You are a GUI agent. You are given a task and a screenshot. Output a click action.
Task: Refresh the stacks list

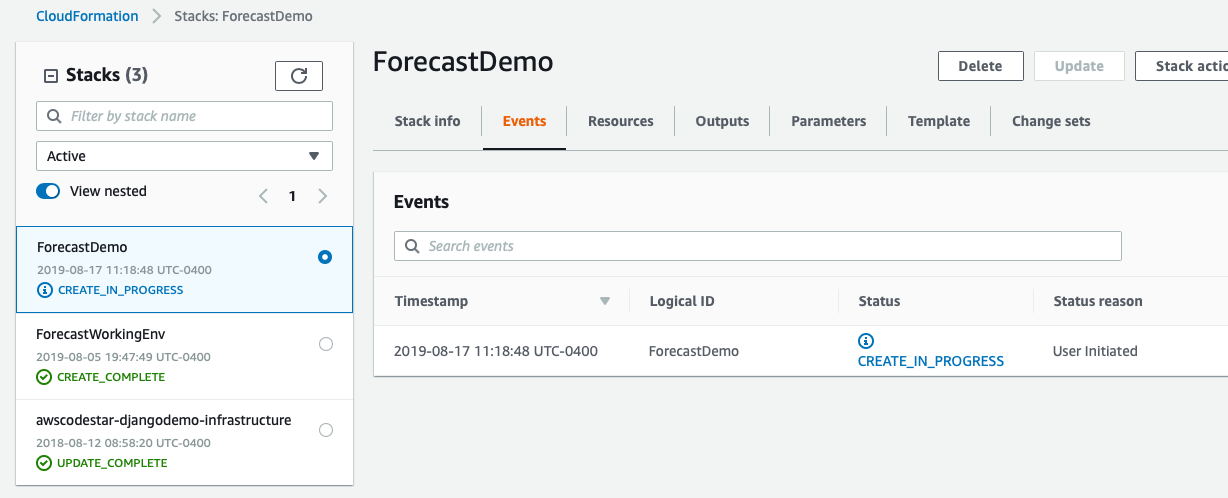(299, 76)
